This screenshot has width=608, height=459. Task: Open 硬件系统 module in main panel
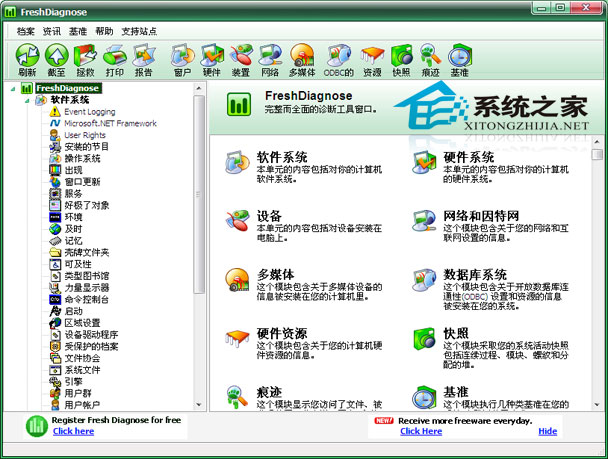pos(469,157)
